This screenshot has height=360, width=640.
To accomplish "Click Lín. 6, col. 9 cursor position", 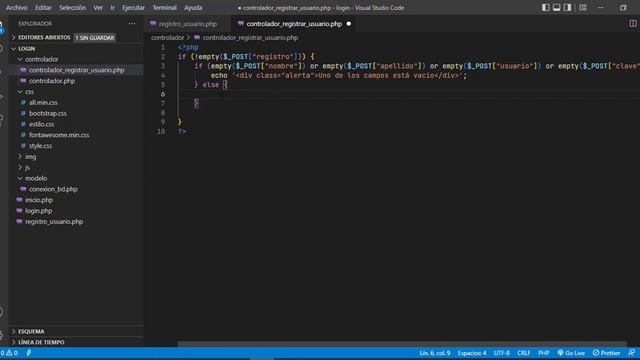I will coord(435,353).
